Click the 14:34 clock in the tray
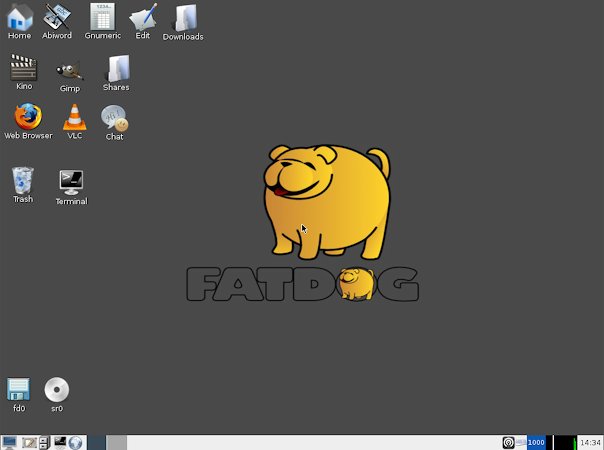 click(x=591, y=442)
